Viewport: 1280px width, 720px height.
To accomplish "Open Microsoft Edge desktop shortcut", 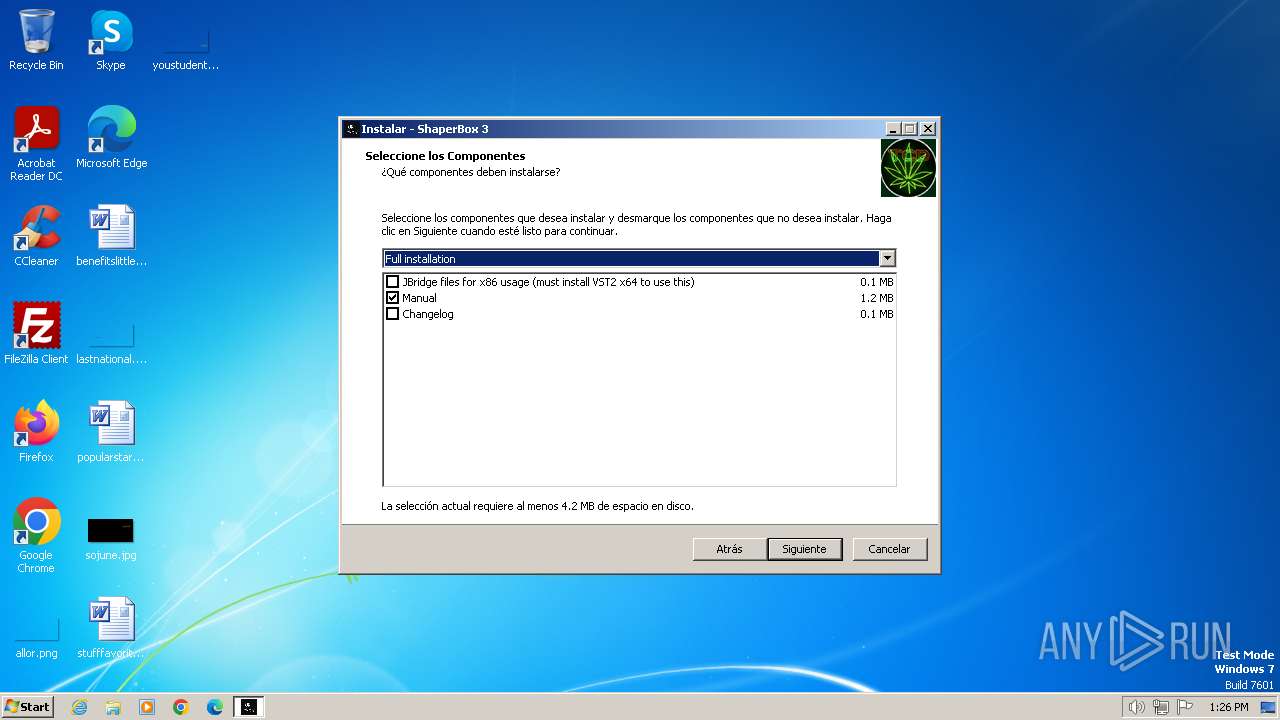I will point(111,138).
